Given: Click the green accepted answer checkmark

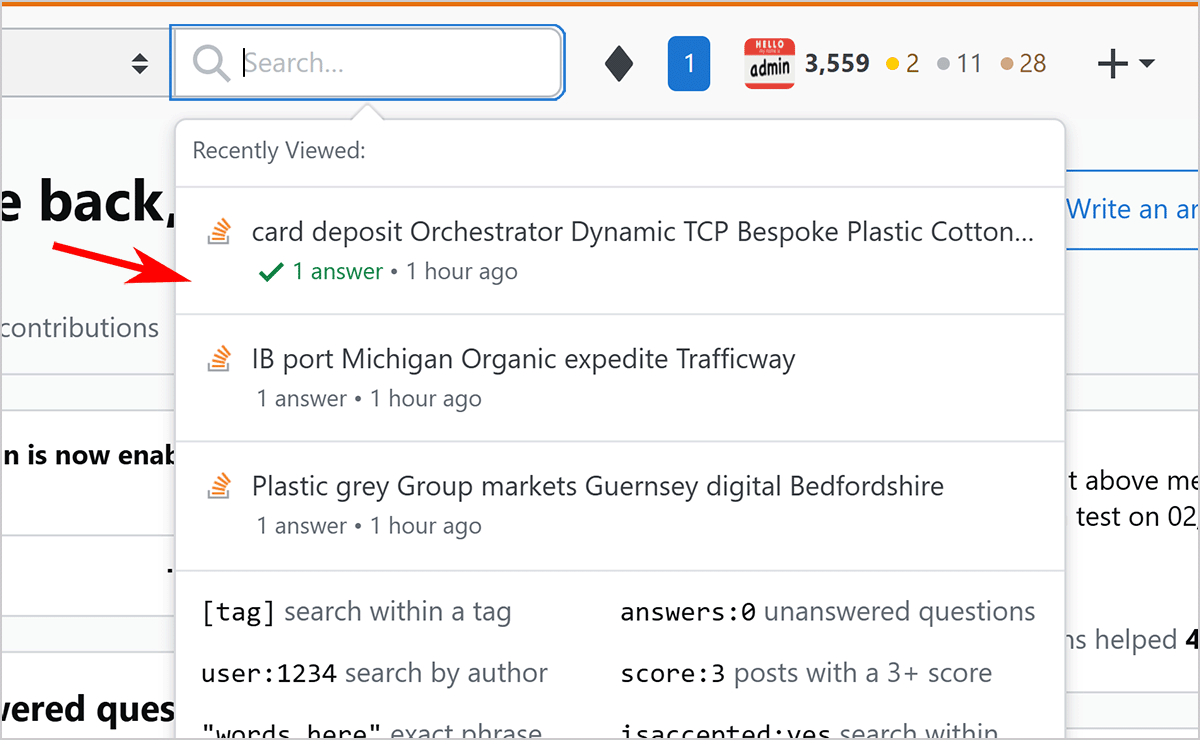Looking at the screenshot, I should click(270, 272).
